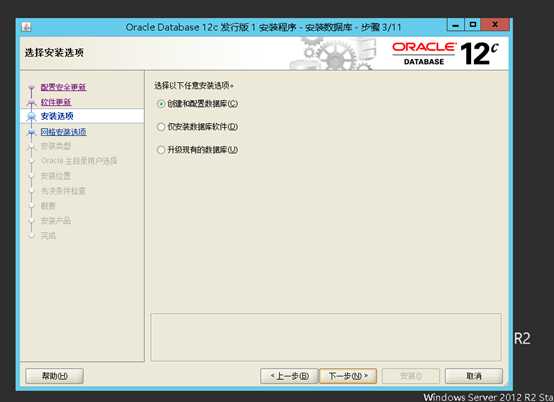Select 升级现有的数据库 radio option
The image size is (554, 402).
[197, 150]
